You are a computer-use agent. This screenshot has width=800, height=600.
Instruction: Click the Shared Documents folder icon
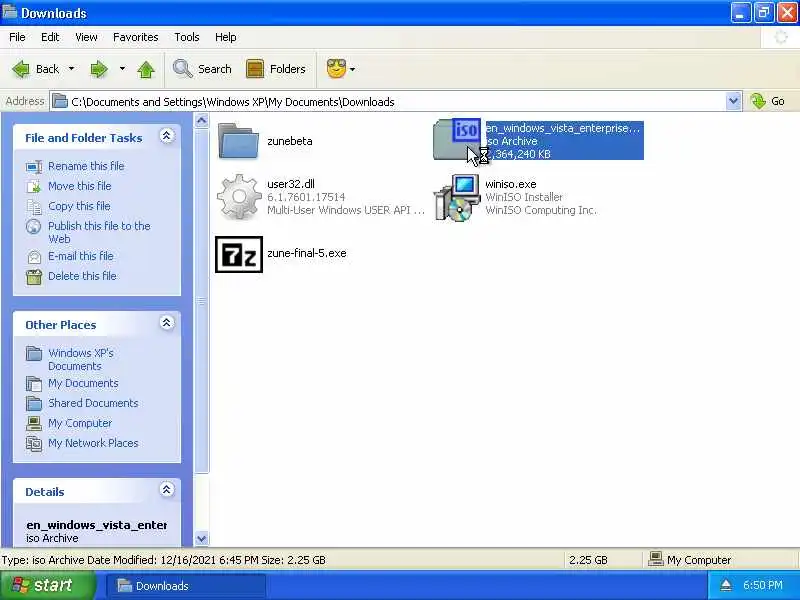(34, 403)
